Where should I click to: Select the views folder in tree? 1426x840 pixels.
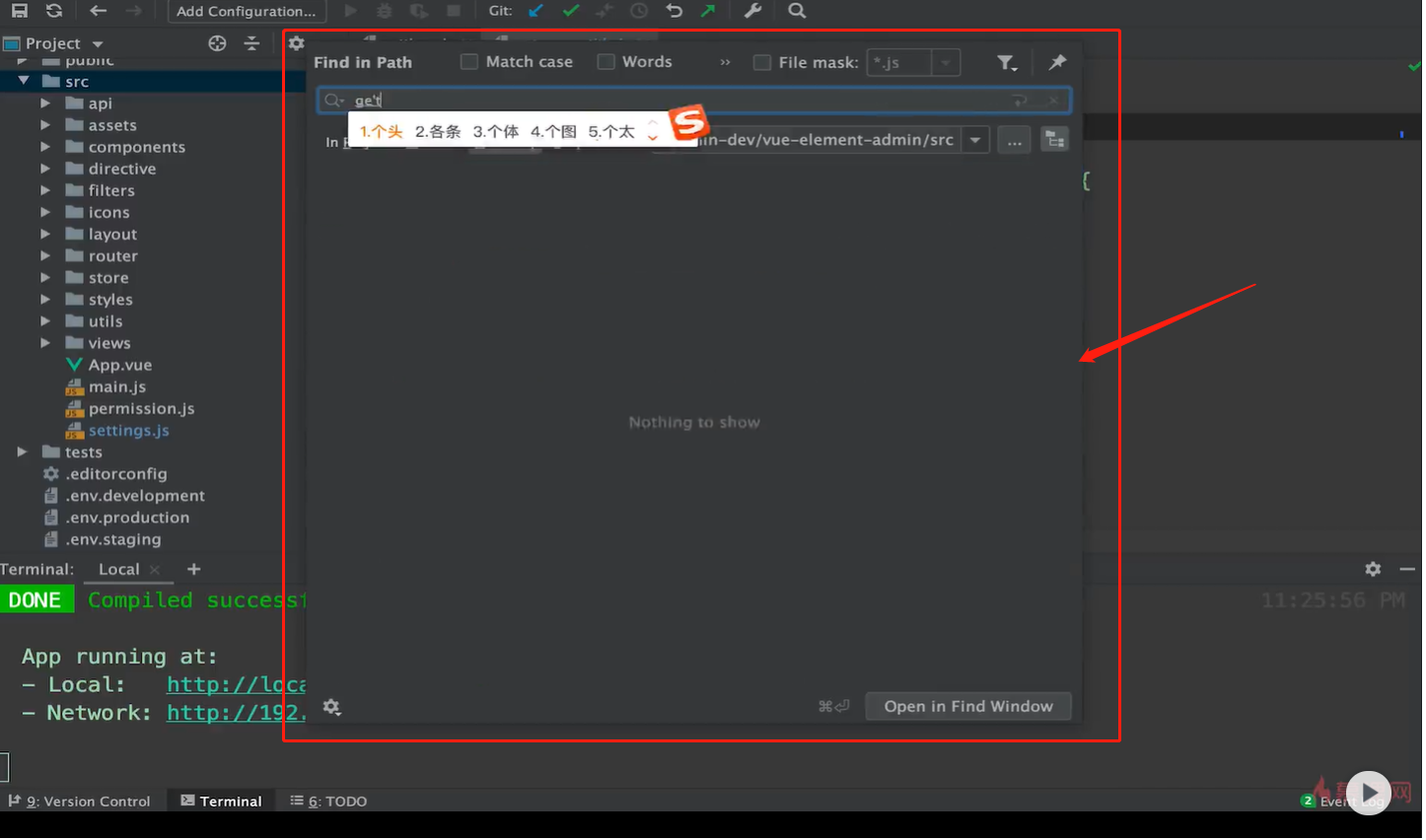[109, 343]
